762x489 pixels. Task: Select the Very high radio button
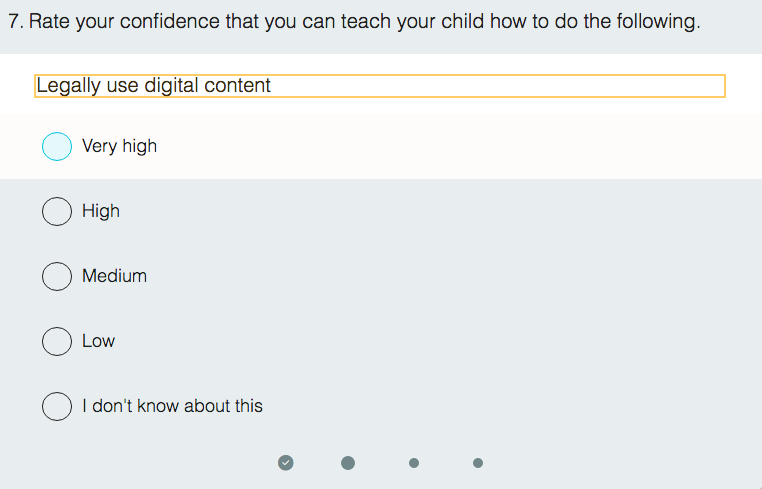click(57, 147)
